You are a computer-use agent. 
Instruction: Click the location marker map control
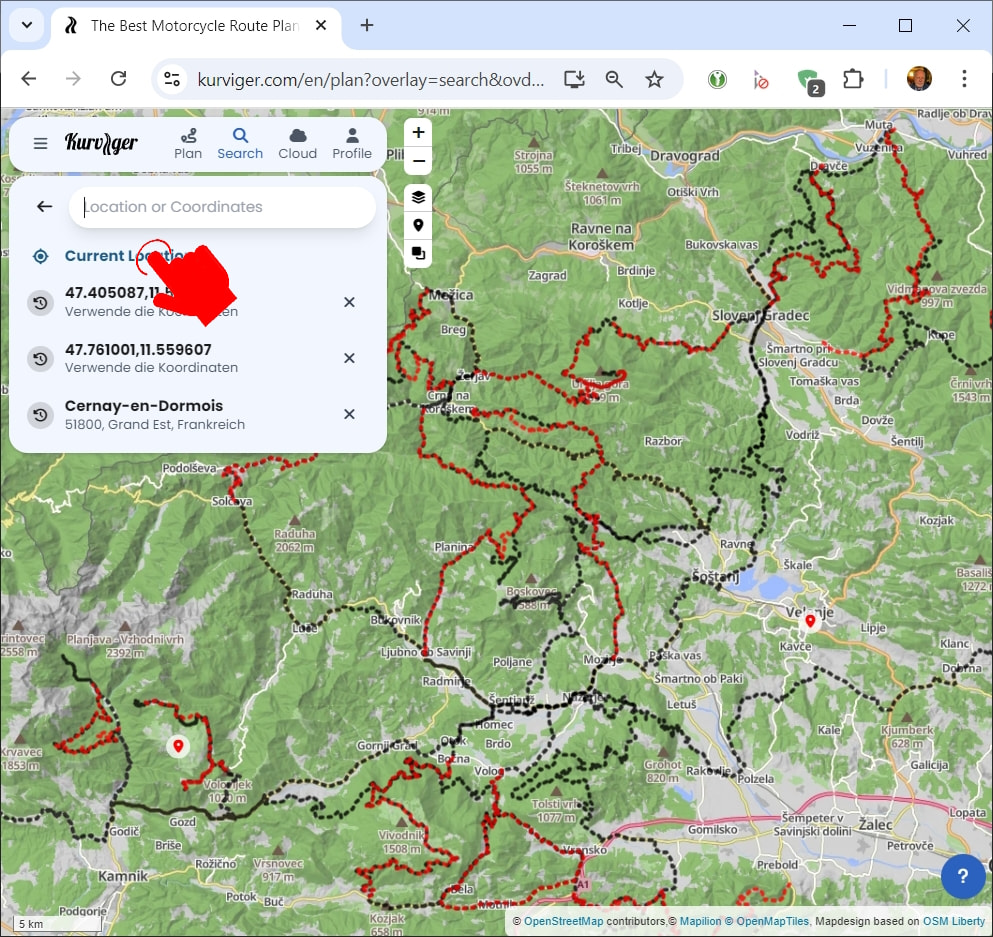[418, 226]
